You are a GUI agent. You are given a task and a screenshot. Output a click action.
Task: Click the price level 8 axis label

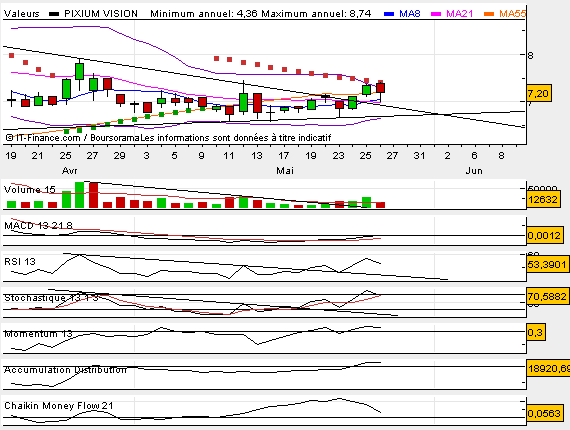coord(531,56)
